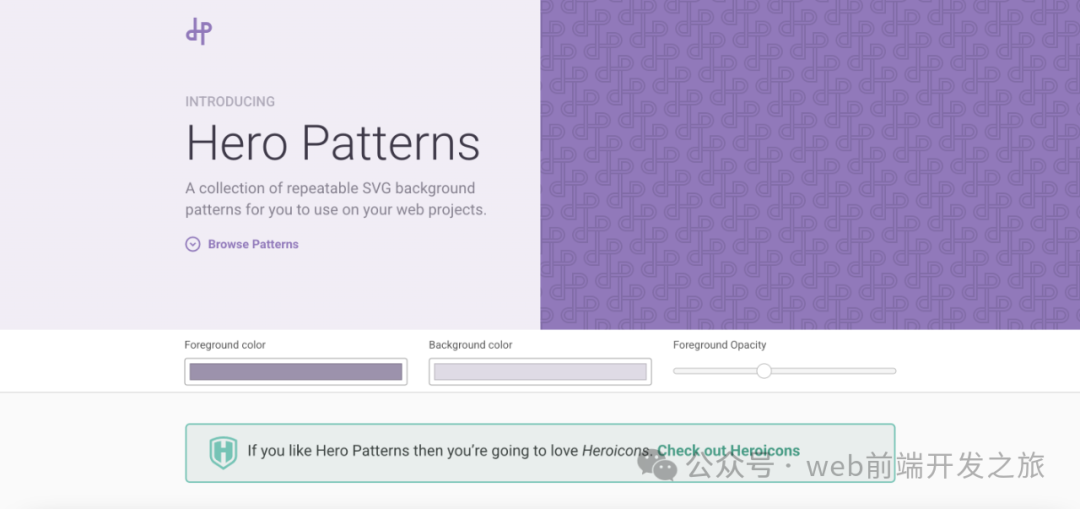Screen dimensions: 1080x509
Task: Click the WeChat watermark logo icon
Action: click(x=663, y=467)
